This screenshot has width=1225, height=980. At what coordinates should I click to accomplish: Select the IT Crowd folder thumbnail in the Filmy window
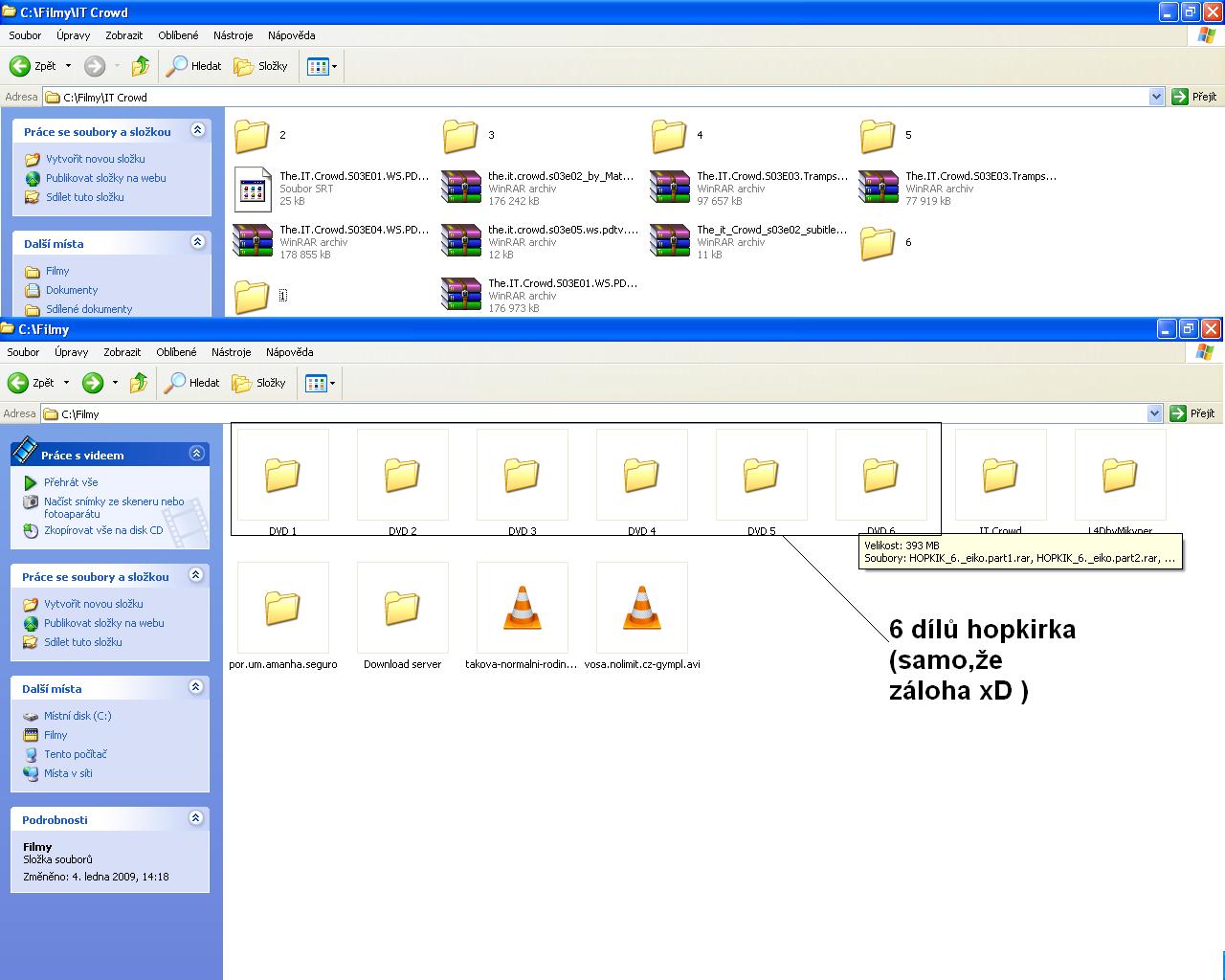pos(1000,476)
